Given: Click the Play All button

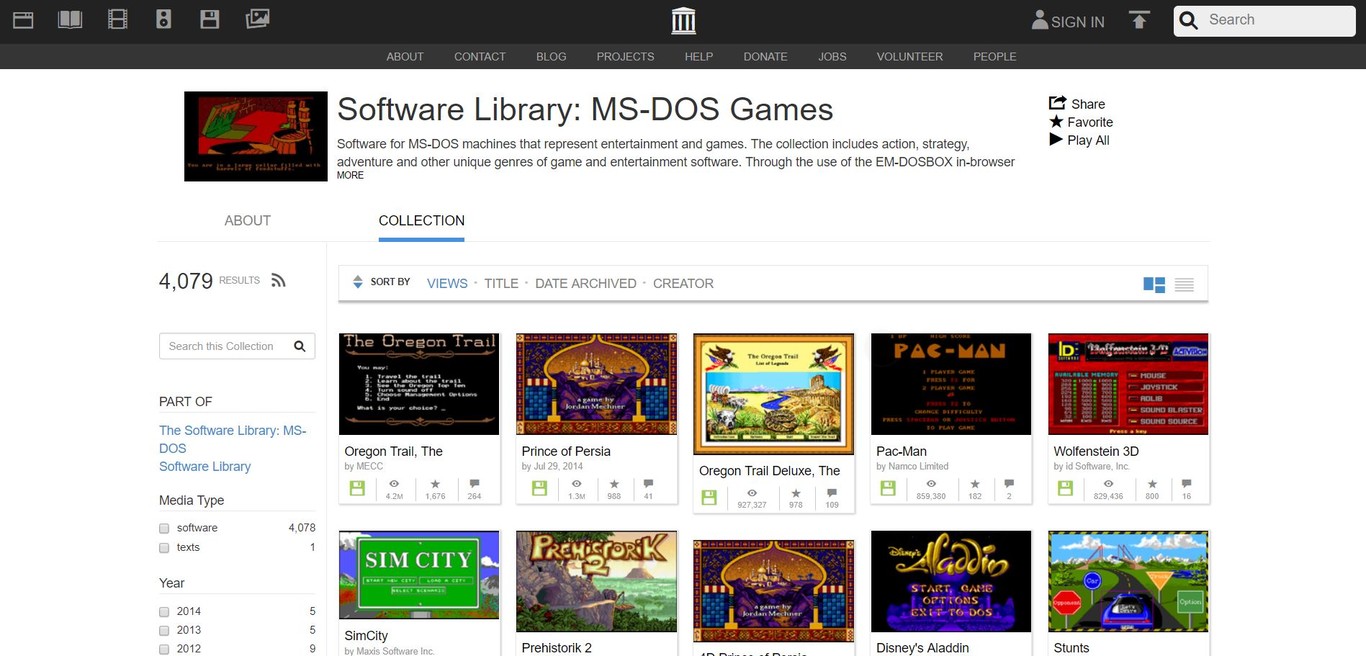Looking at the screenshot, I should click(x=1079, y=140).
